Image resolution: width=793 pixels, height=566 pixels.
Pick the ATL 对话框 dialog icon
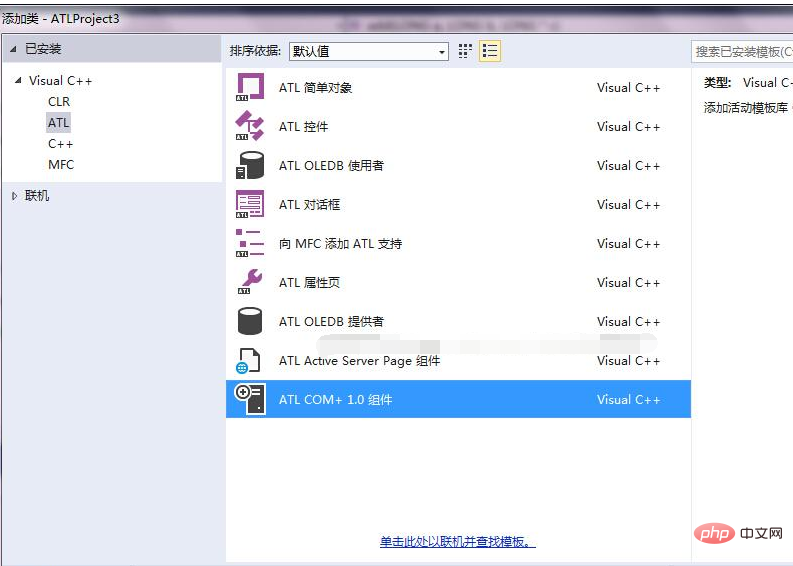pyautogui.click(x=250, y=204)
